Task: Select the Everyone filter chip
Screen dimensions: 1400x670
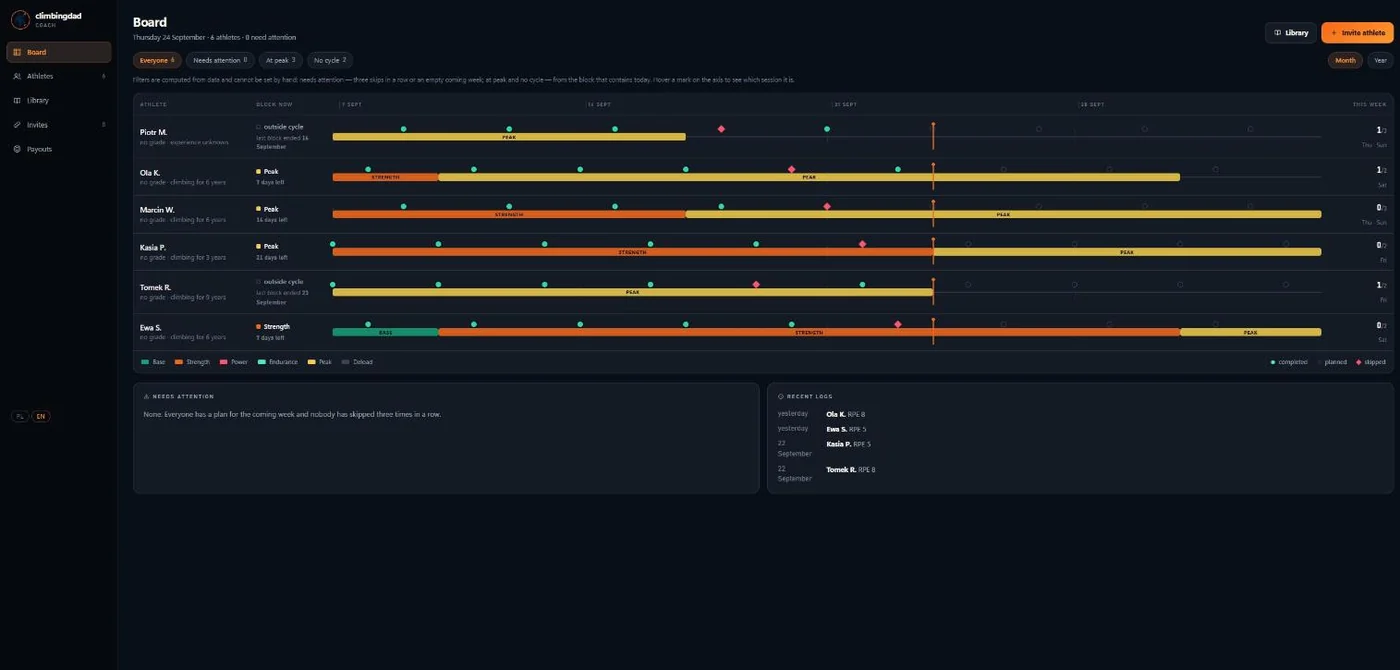Action: tap(157, 60)
